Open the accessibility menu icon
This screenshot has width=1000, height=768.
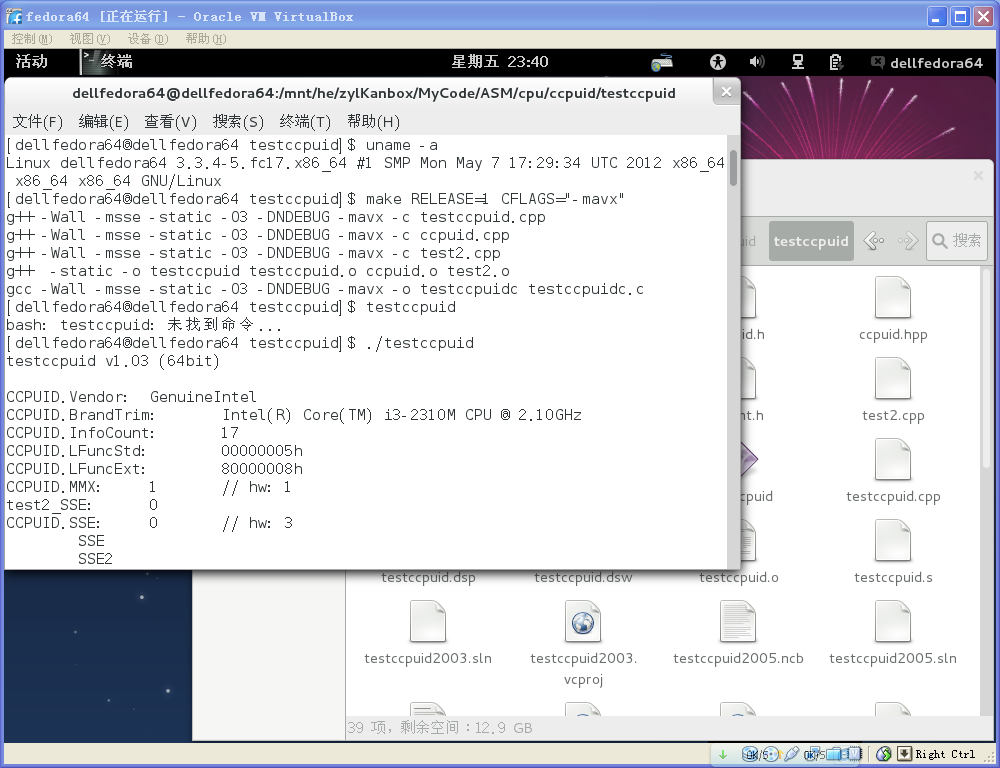pos(718,62)
